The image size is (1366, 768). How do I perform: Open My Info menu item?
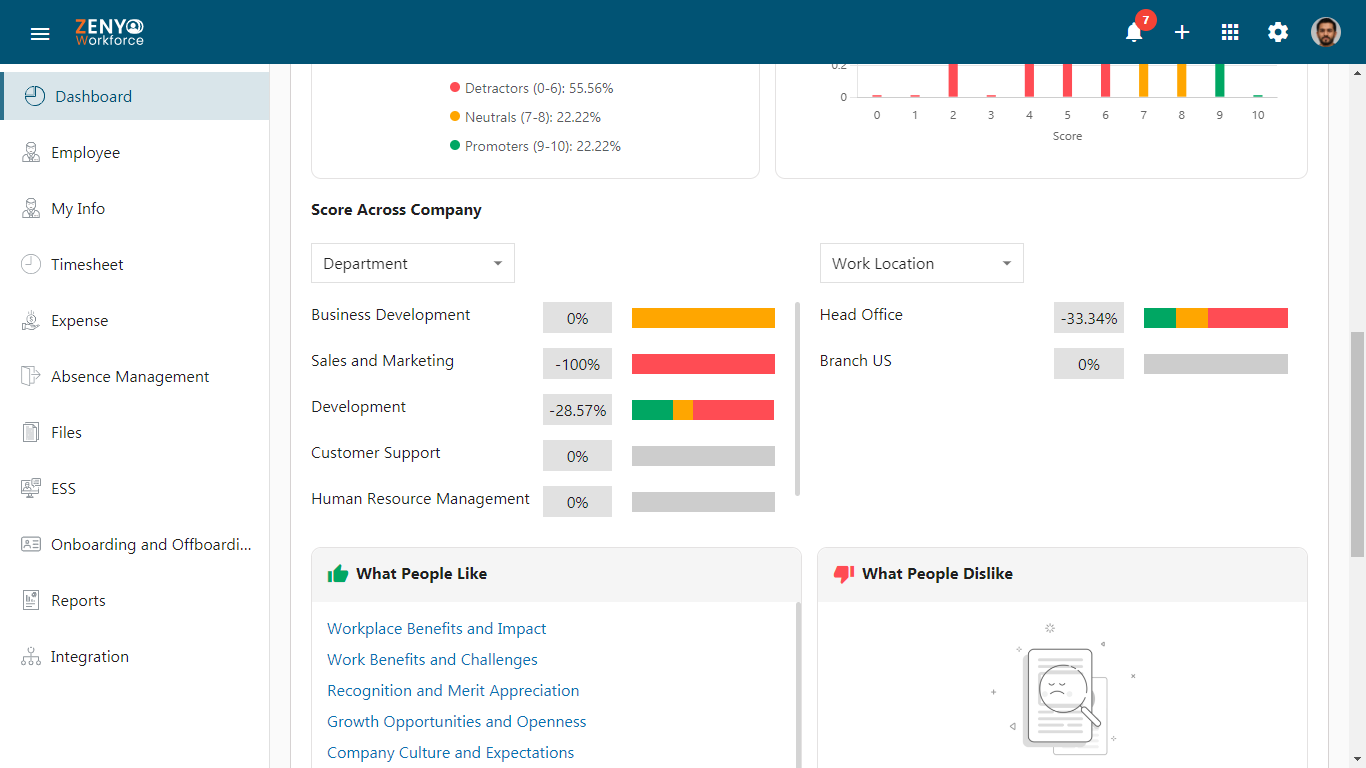tap(135, 208)
